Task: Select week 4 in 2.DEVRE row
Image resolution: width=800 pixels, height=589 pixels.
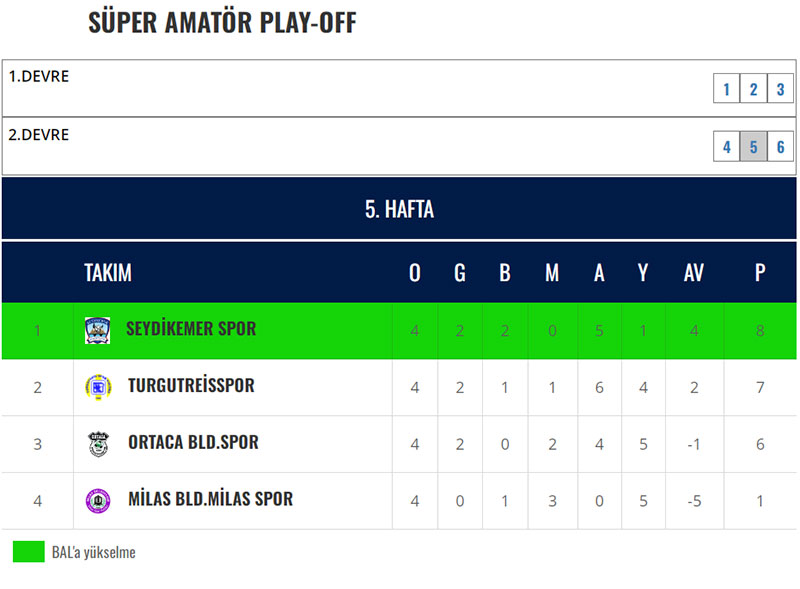Action: (x=726, y=146)
